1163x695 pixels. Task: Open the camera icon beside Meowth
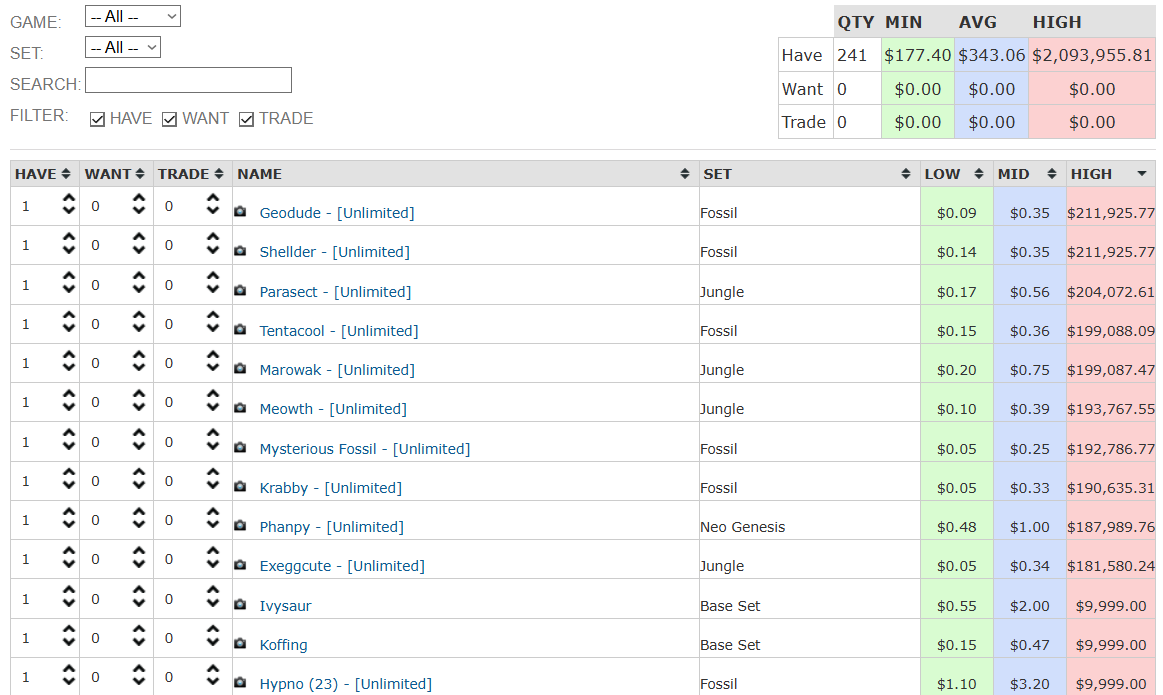click(x=240, y=408)
